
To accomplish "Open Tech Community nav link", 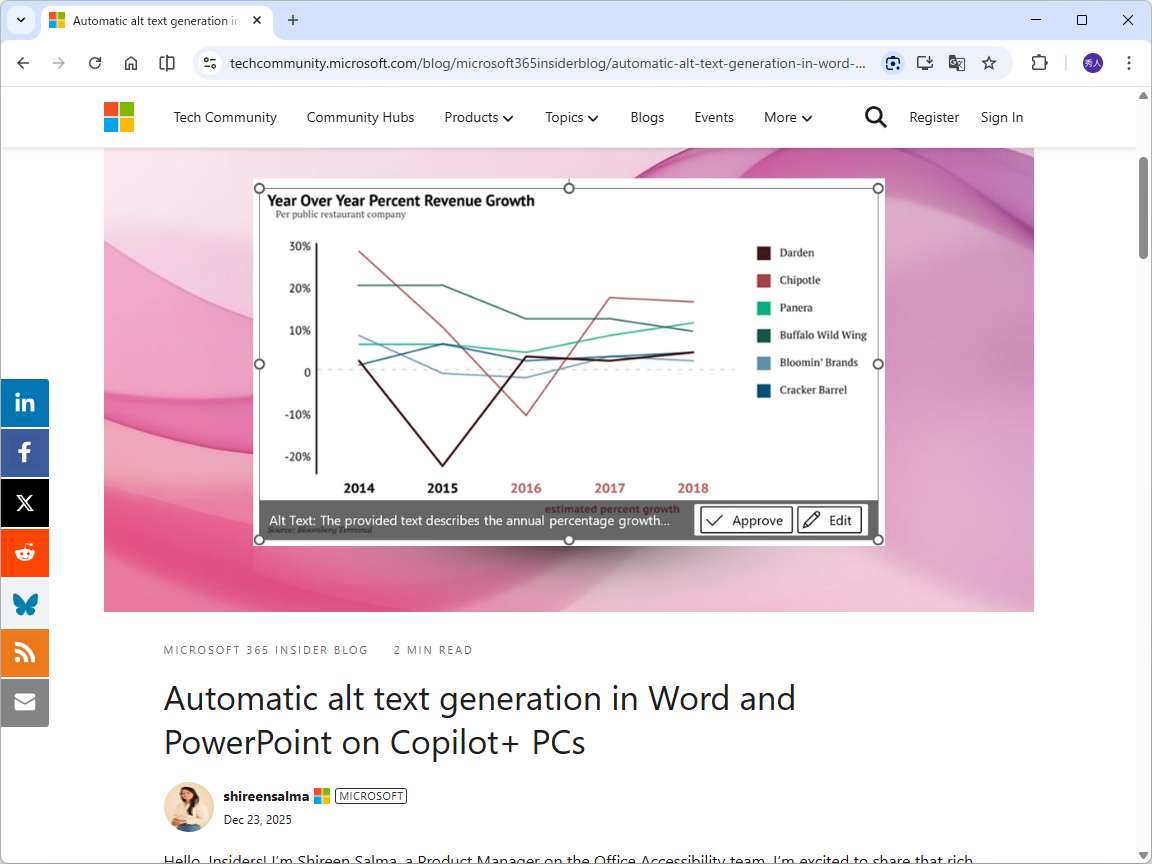I will [x=225, y=118].
